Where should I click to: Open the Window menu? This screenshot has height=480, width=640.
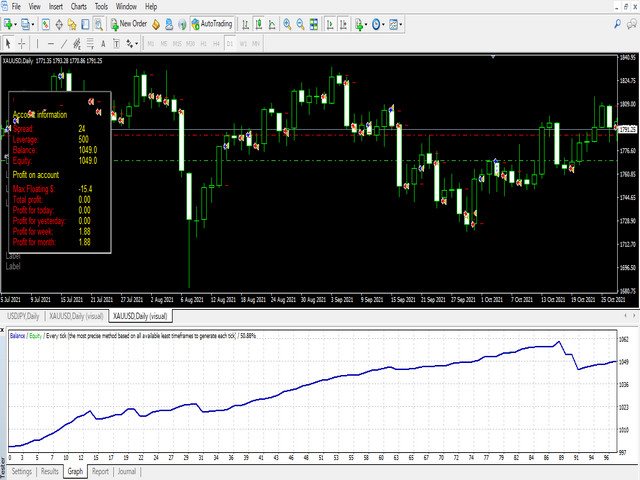click(126, 7)
